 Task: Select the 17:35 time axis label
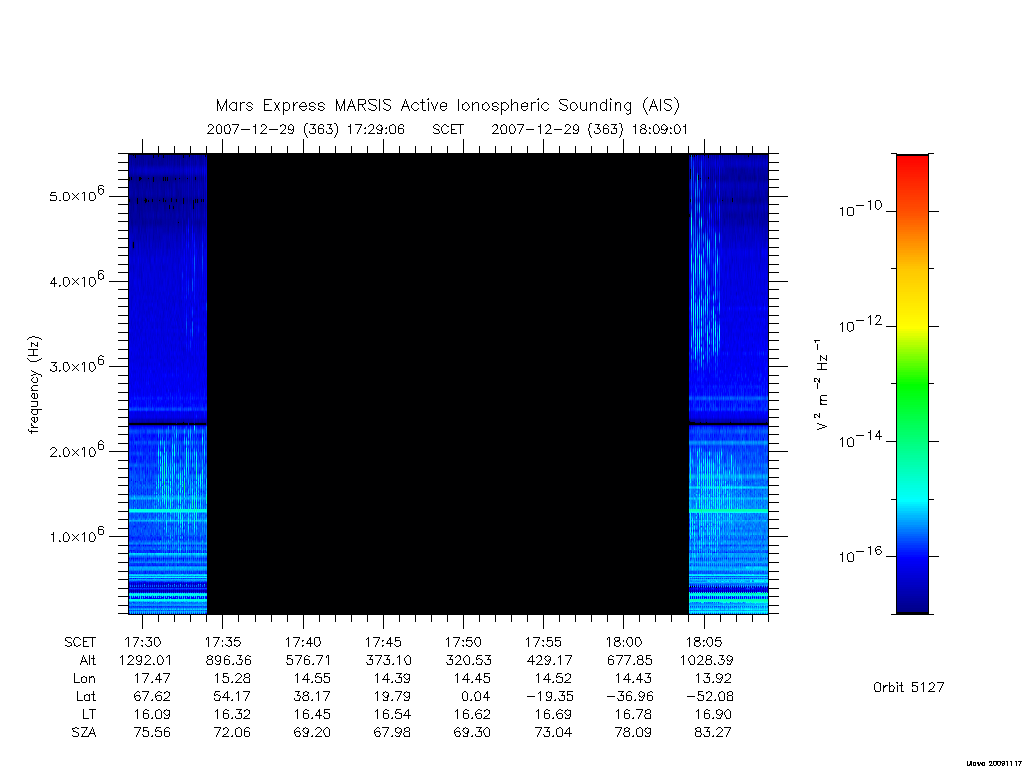coord(223,642)
